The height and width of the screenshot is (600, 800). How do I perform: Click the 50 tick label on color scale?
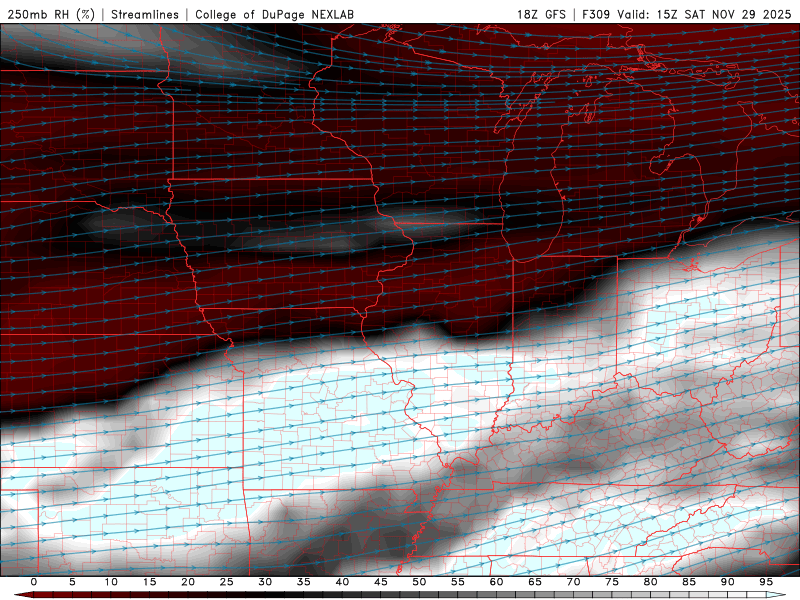click(419, 582)
